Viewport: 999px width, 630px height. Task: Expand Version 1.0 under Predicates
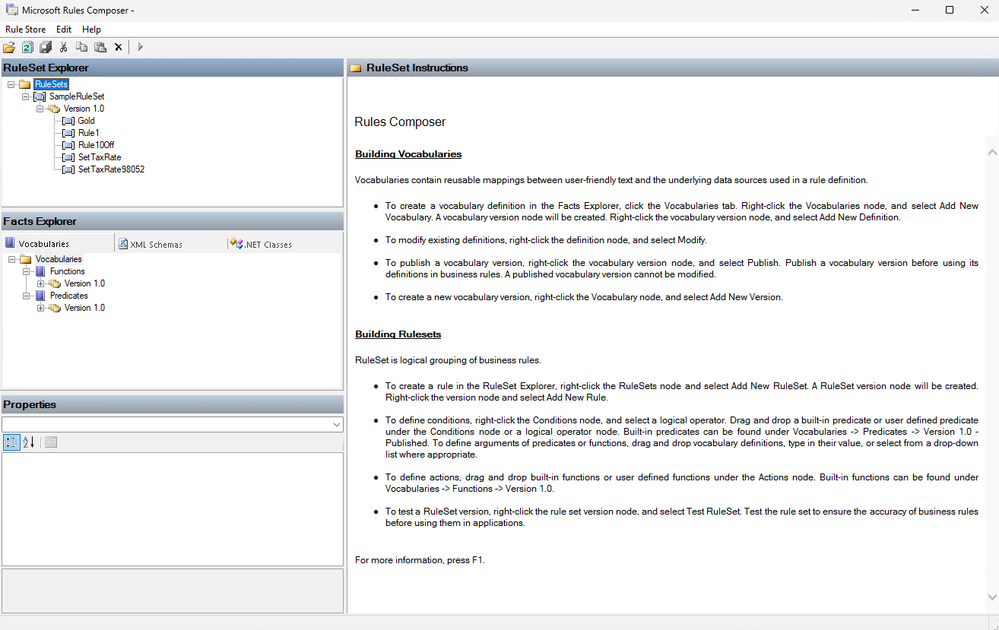tap(40, 308)
